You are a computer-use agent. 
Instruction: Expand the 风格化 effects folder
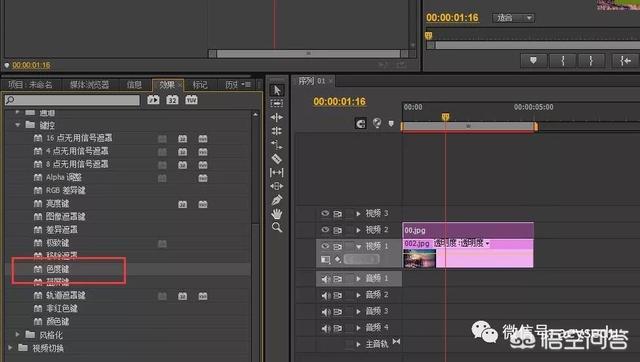(18, 335)
